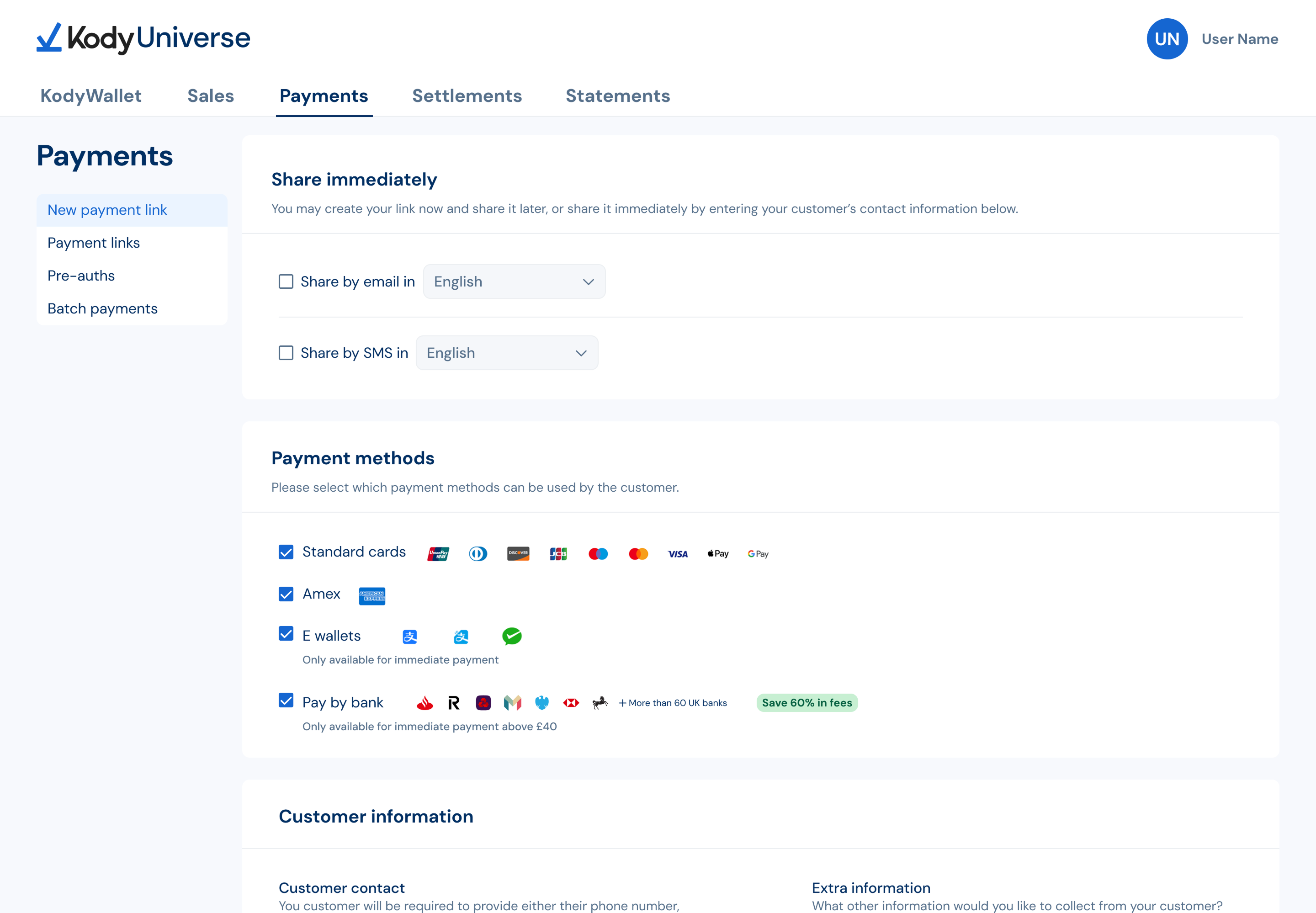Click the Visa logo icon

point(678,554)
